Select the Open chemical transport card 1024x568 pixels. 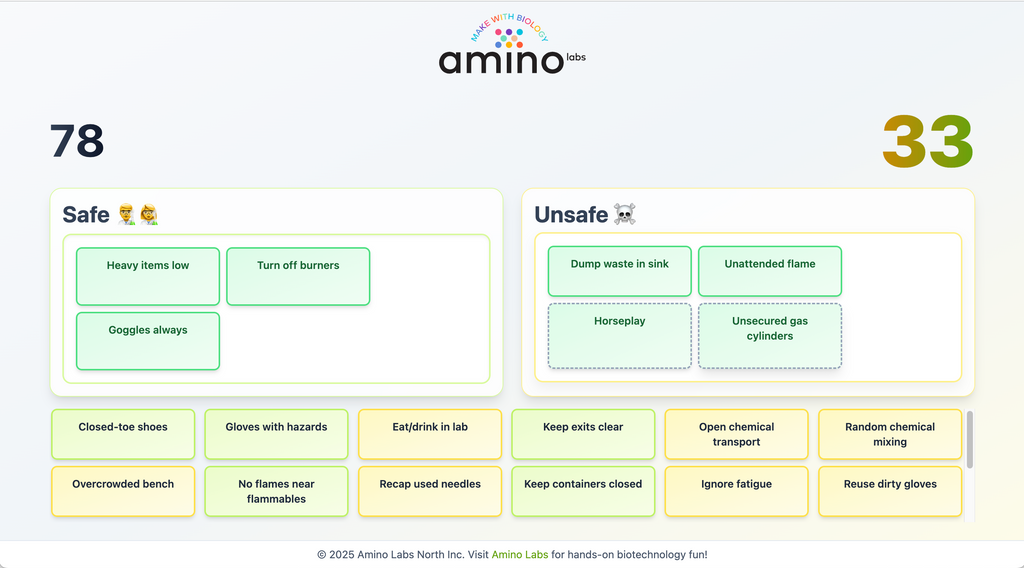[x=737, y=434]
